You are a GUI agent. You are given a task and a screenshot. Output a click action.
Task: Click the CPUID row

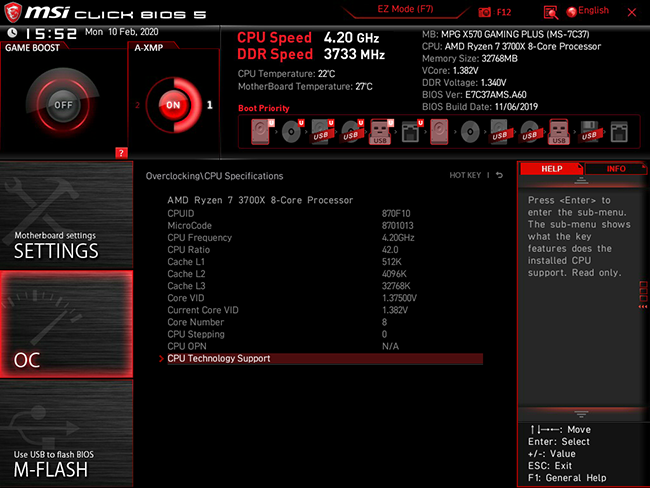pos(325,214)
